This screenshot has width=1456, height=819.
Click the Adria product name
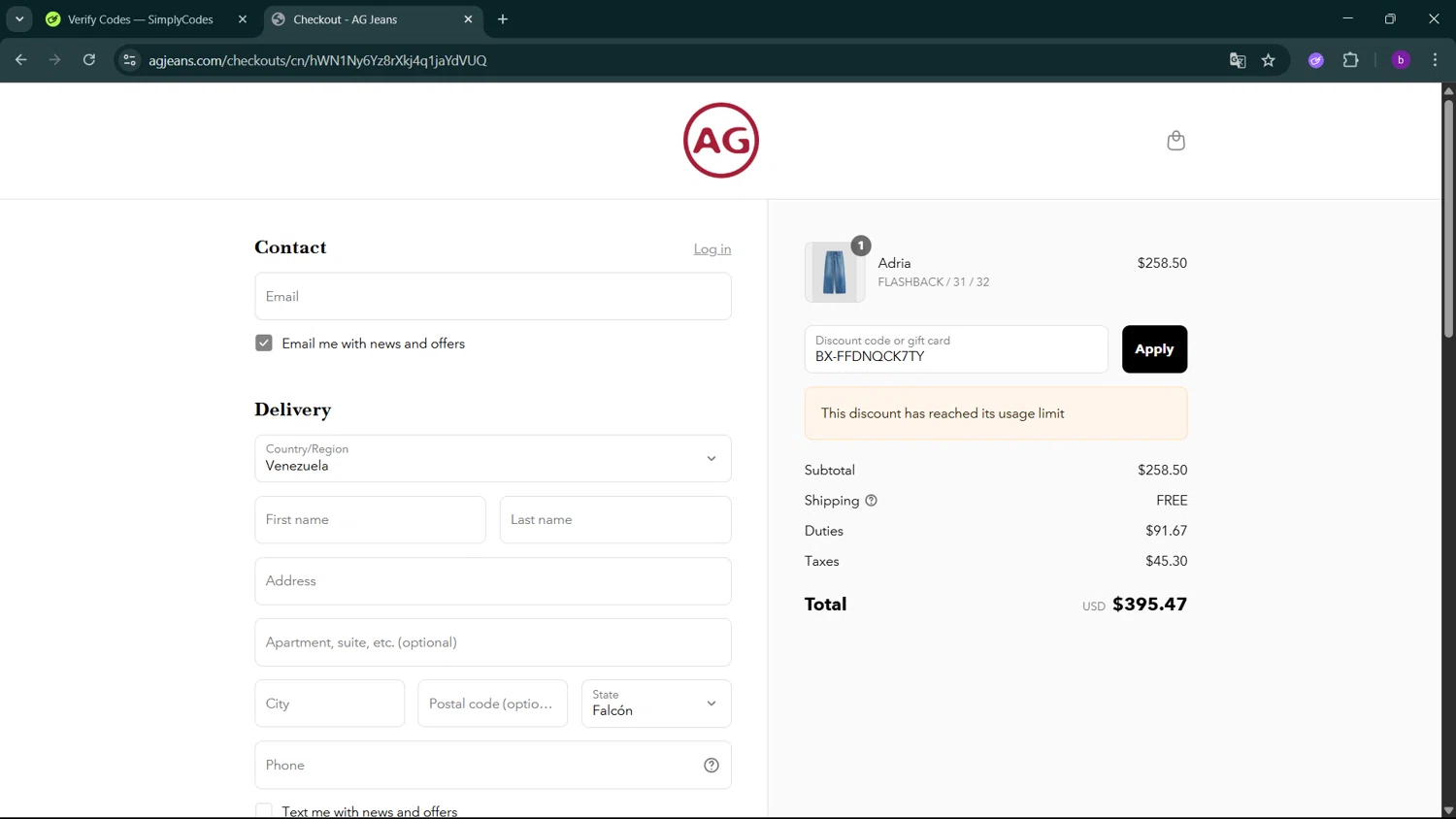(894, 263)
